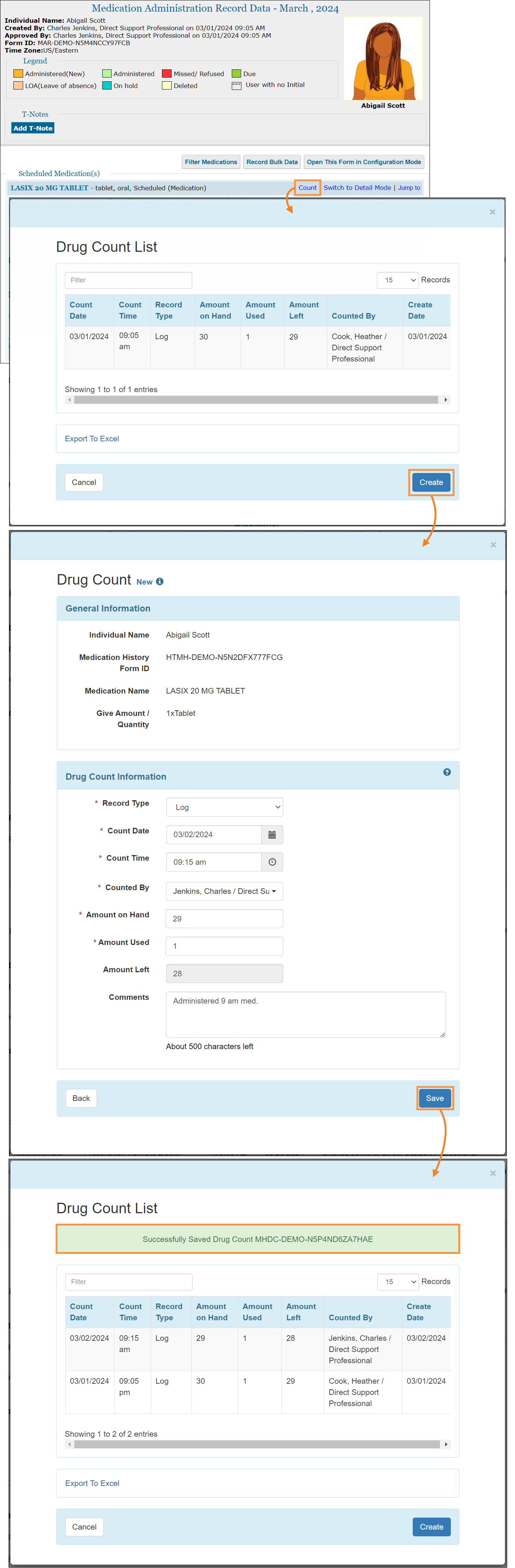
Task: Open the Record Type dropdown
Action: coord(224,807)
